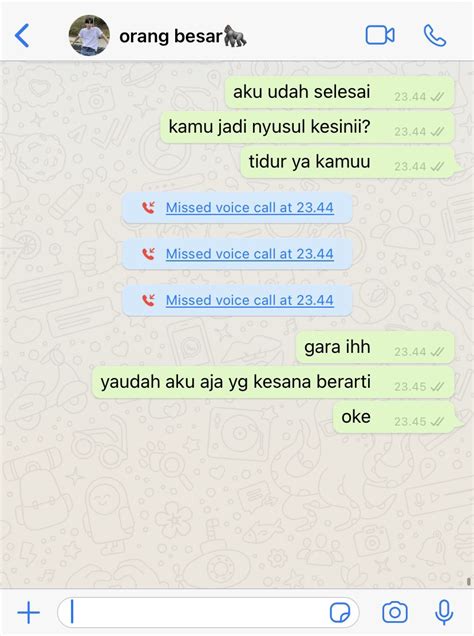This screenshot has height=636, width=474.
Task: Focus the message text input field
Action: pyautogui.click(x=208, y=612)
